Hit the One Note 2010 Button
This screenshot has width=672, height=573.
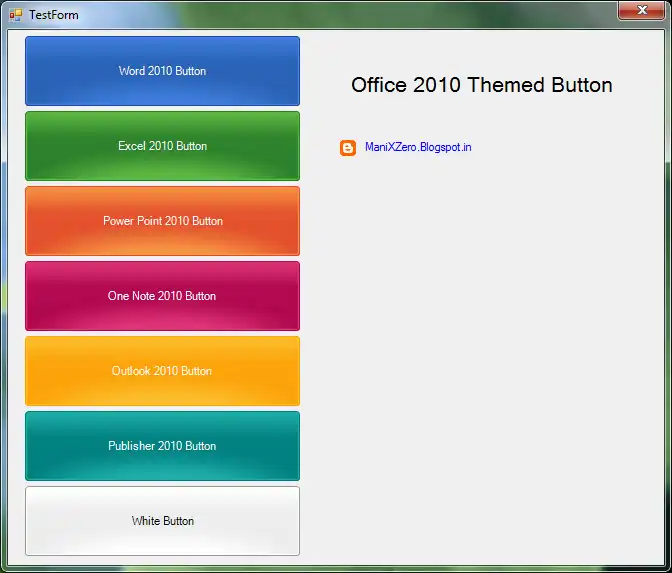click(x=162, y=296)
